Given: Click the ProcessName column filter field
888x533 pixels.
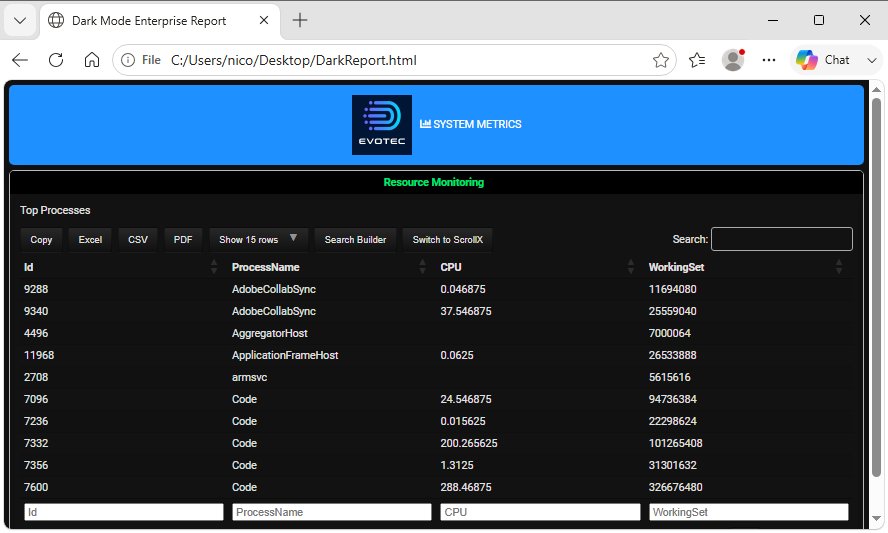Looking at the screenshot, I should [x=332, y=512].
